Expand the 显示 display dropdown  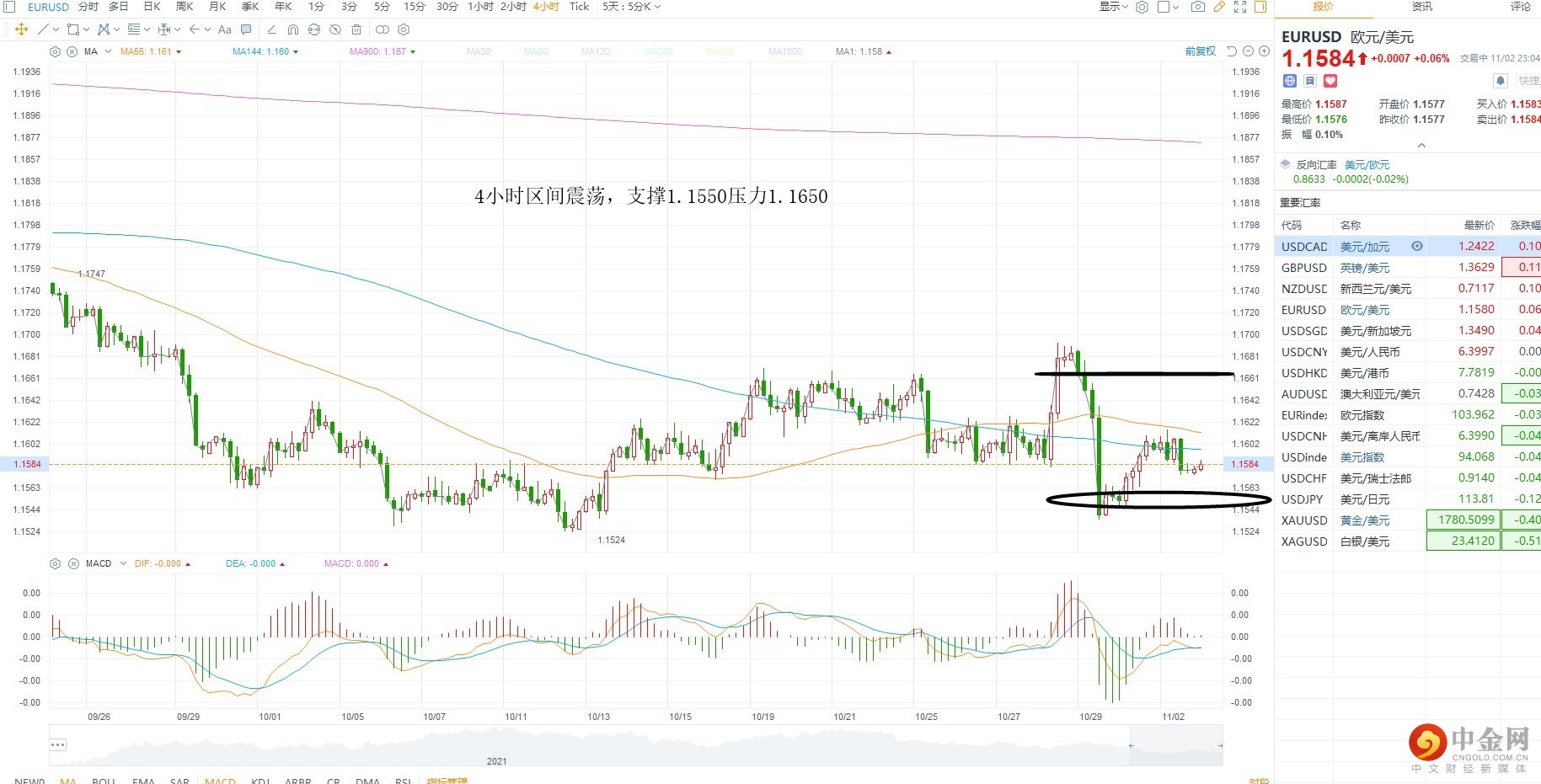(1114, 7)
